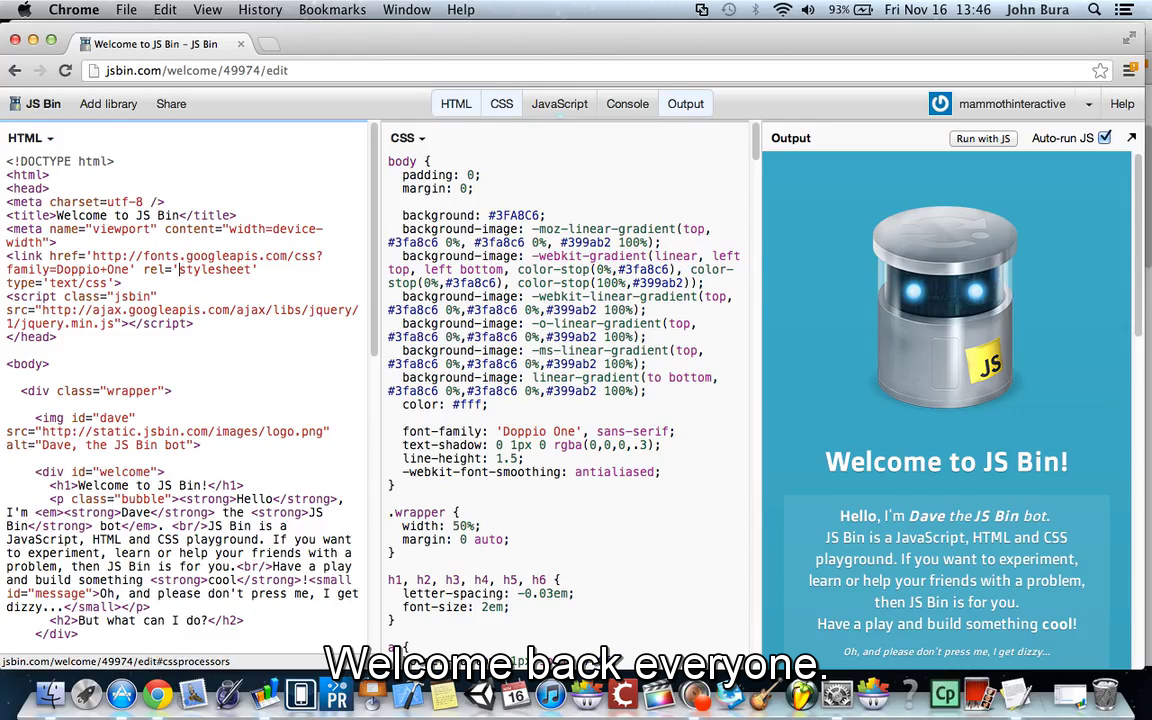Open the File menu

126,10
